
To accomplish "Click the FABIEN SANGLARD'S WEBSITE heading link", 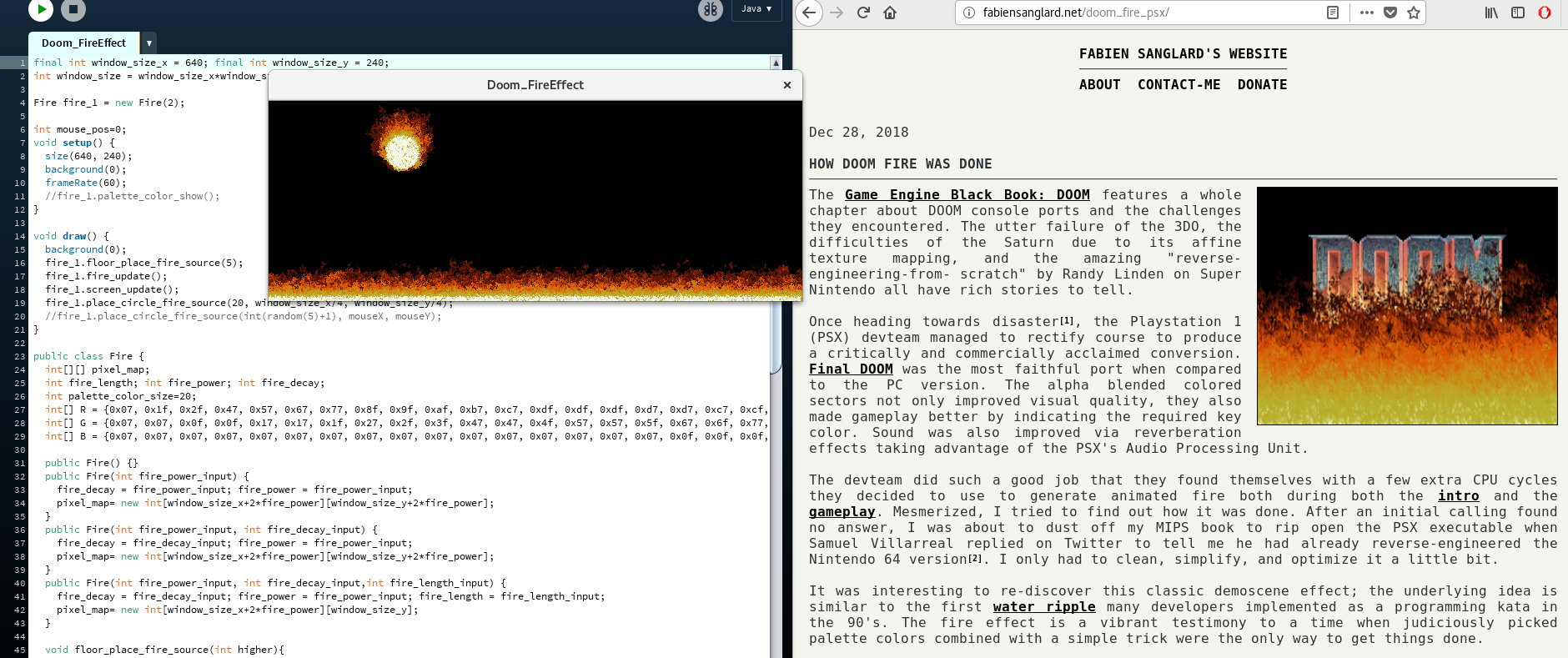I will click(x=1183, y=54).
